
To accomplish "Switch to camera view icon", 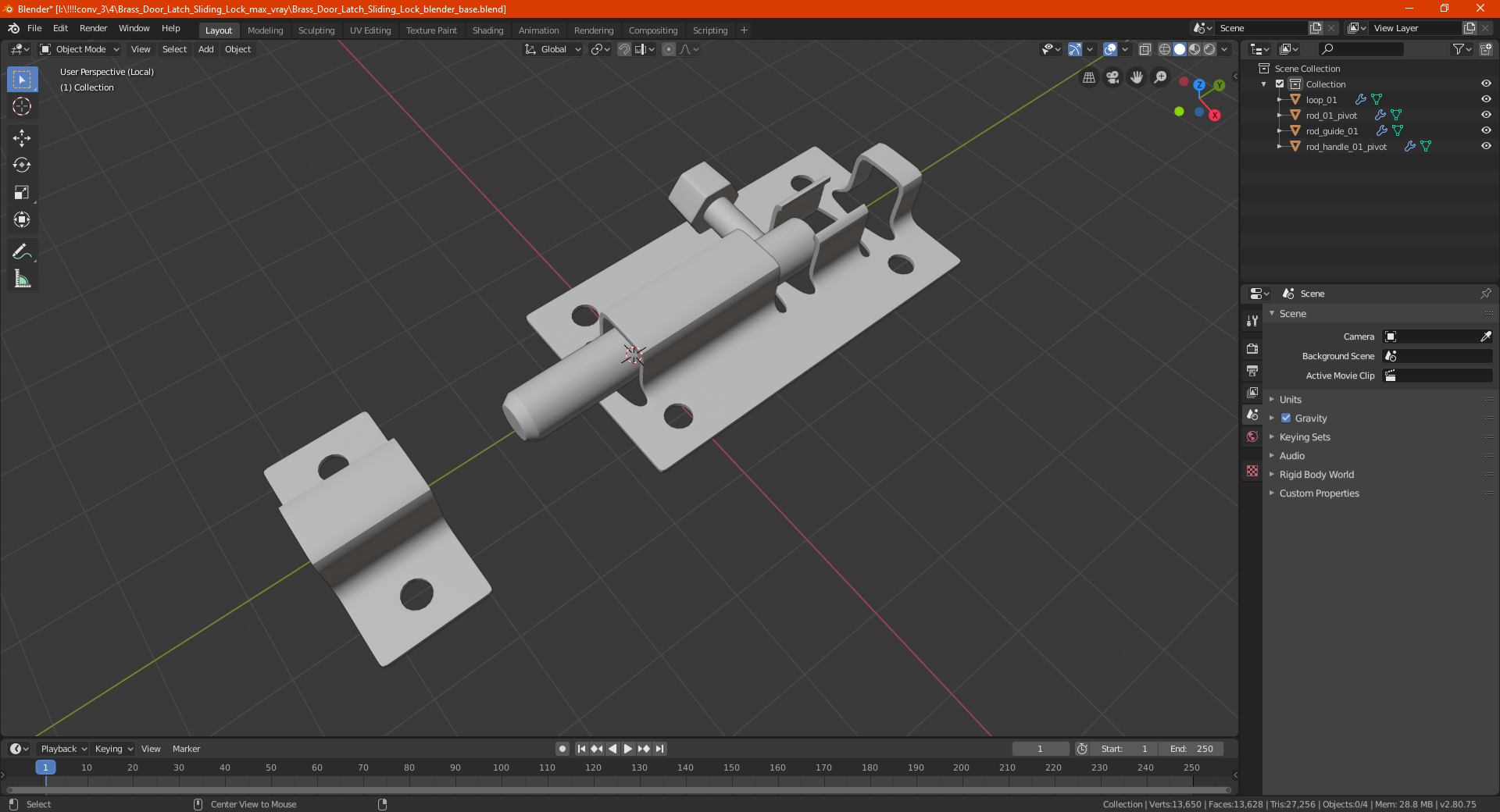I will click(1112, 77).
